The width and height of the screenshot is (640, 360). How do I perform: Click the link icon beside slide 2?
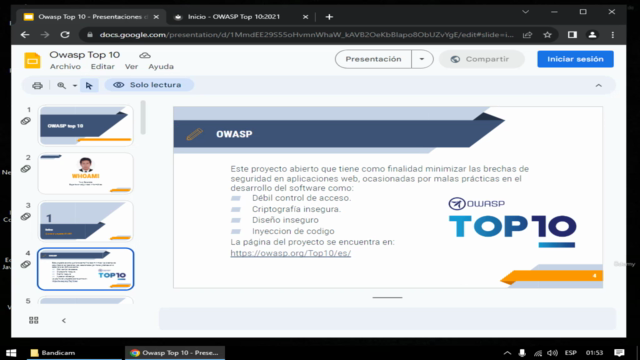[x=26, y=169]
